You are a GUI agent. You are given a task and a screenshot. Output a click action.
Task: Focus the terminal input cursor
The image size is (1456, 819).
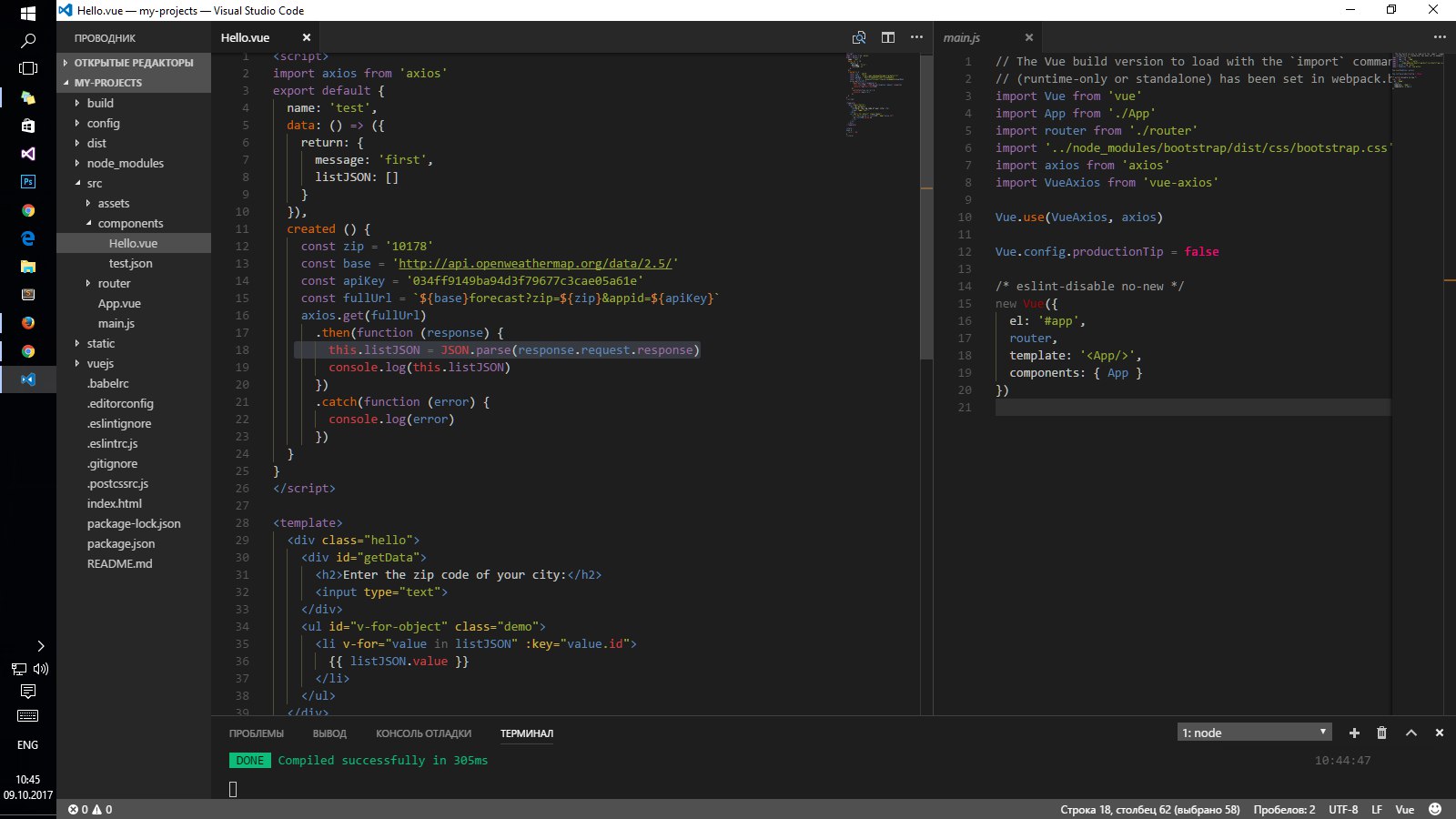tap(233, 789)
